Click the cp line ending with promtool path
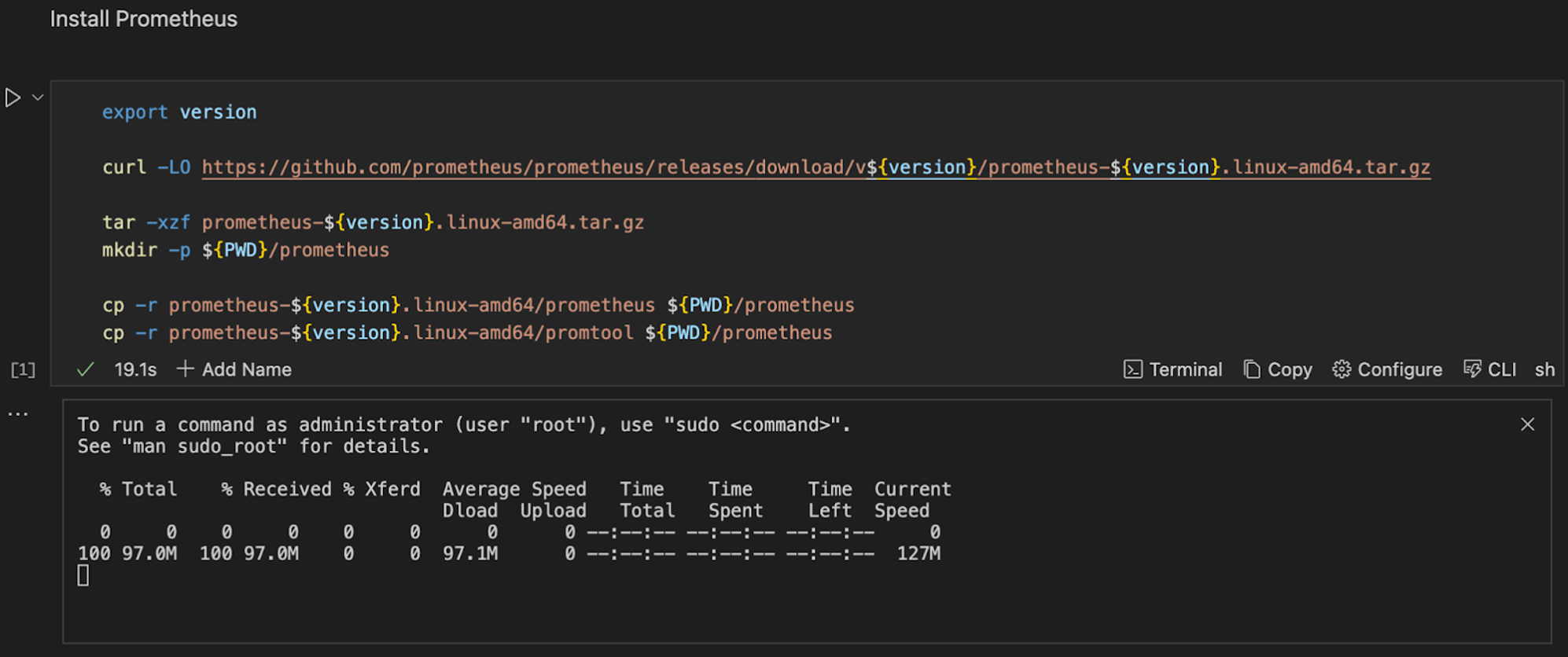Image resolution: width=1568 pixels, height=657 pixels. 467,332
